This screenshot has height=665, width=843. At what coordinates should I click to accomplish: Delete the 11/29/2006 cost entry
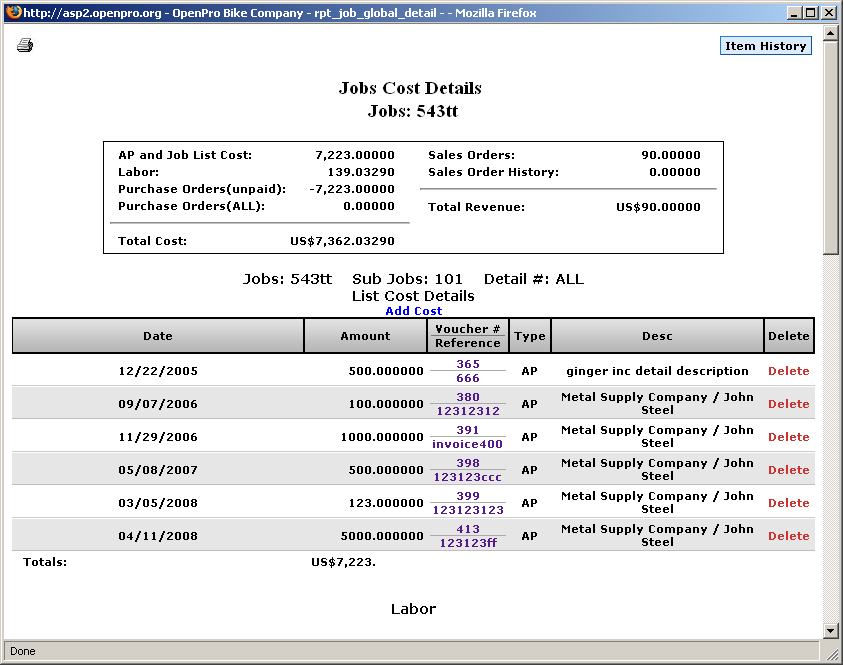coord(788,437)
